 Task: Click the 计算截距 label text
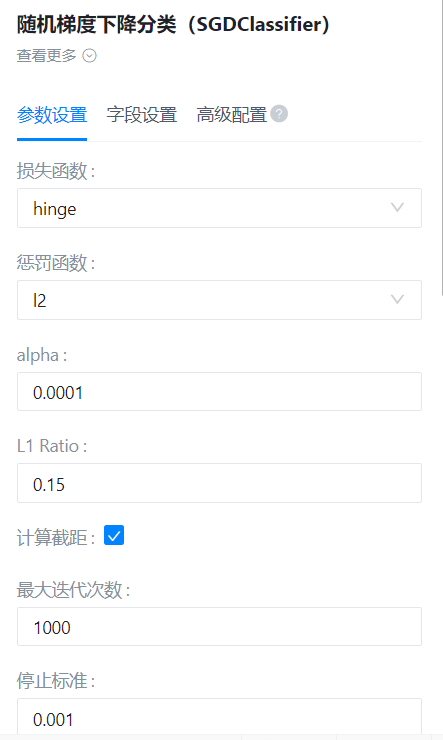click(56, 538)
